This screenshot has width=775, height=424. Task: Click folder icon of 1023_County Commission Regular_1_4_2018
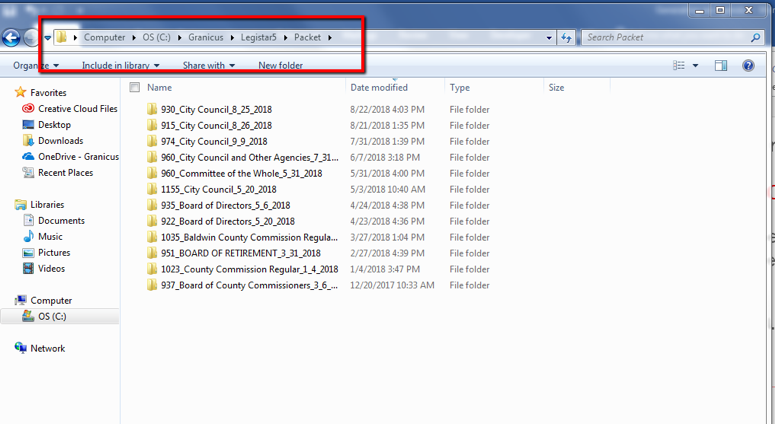(x=152, y=269)
